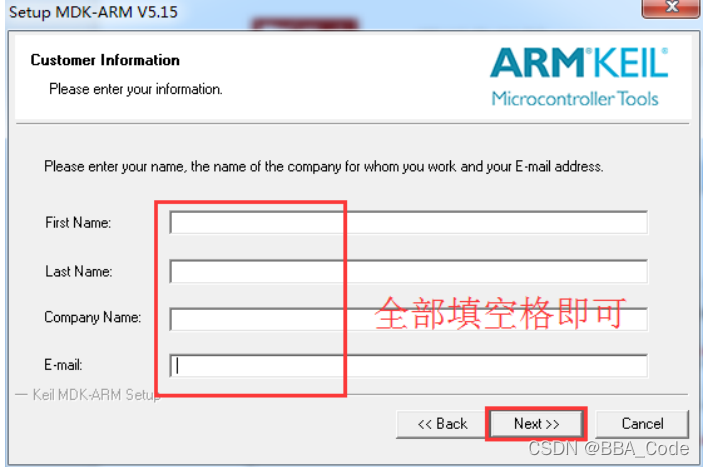This screenshot has height=467, width=704.
Task: Select the Last Name label
Action: 79,271
